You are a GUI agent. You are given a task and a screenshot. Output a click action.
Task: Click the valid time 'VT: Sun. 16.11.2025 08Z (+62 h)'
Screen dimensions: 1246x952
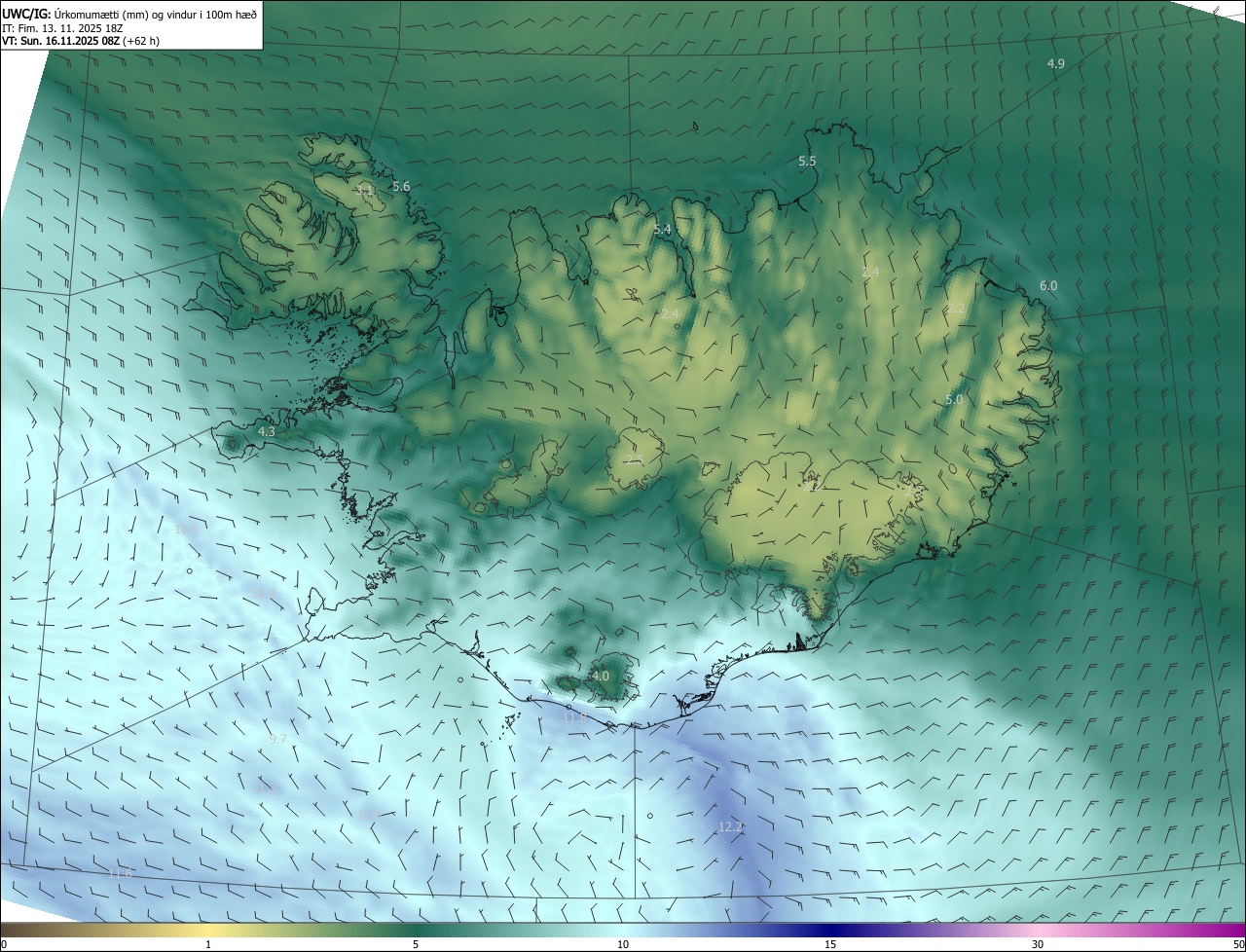(81, 41)
